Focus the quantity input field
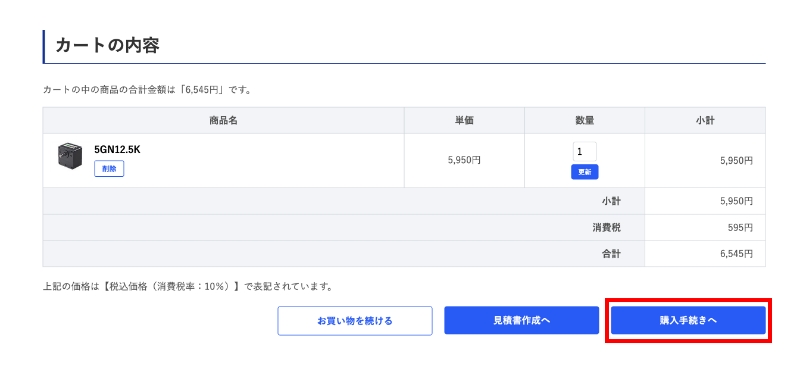 pyautogui.click(x=584, y=152)
